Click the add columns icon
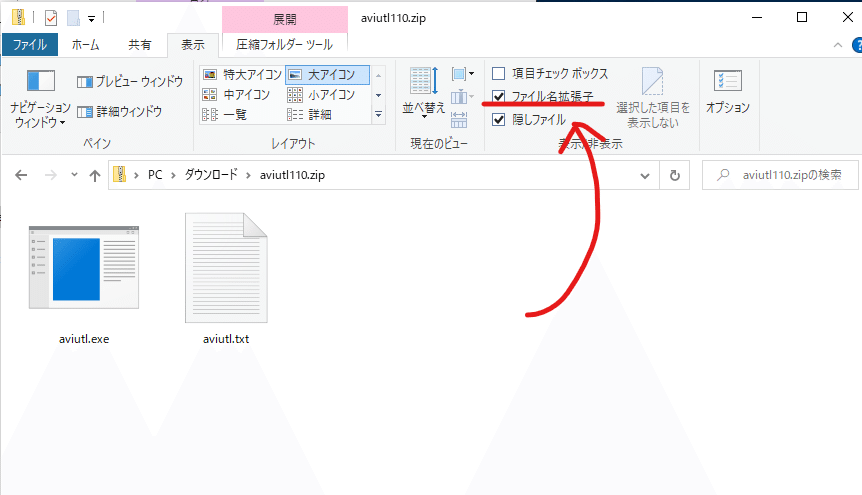The width and height of the screenshot is (862, 495). click(462, 97)
